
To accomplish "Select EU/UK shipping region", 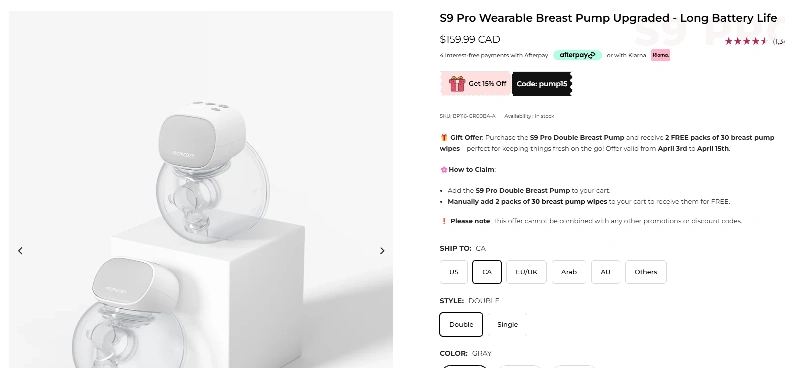I will tap(526, 272).
